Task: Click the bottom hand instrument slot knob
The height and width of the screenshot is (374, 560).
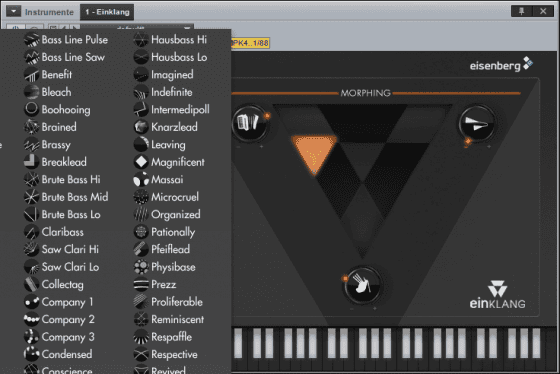Action: (362, 285)
